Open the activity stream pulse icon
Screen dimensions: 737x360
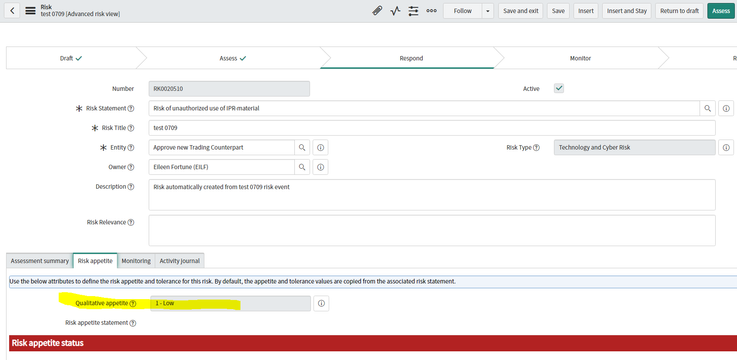click(x=395, y=11)
